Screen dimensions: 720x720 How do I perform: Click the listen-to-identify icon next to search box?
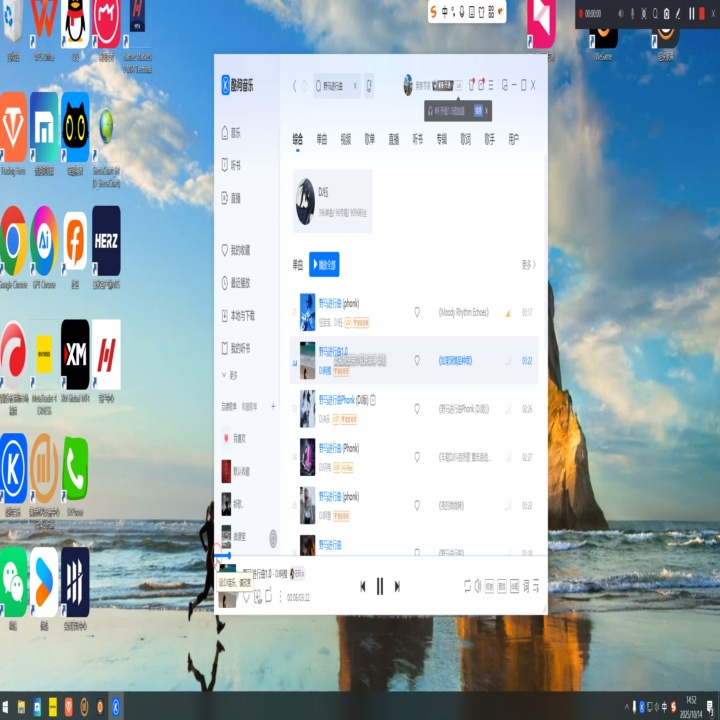(x=369, y=85)
